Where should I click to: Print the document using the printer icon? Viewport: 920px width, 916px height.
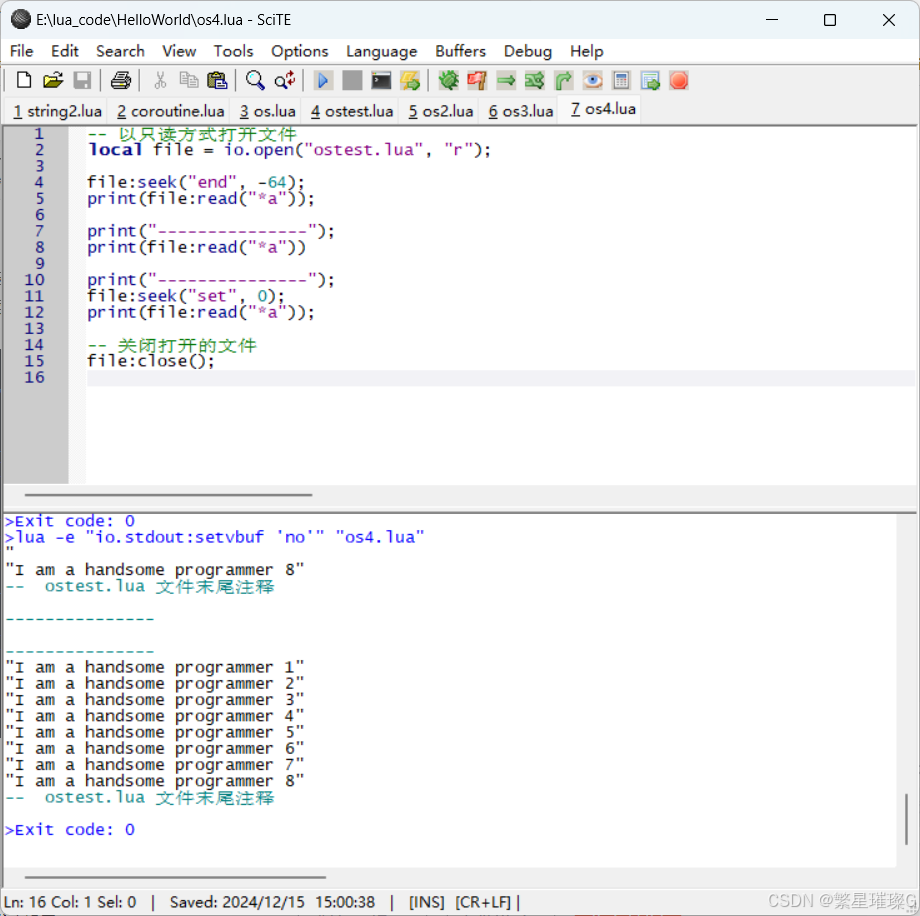point(121,80)
